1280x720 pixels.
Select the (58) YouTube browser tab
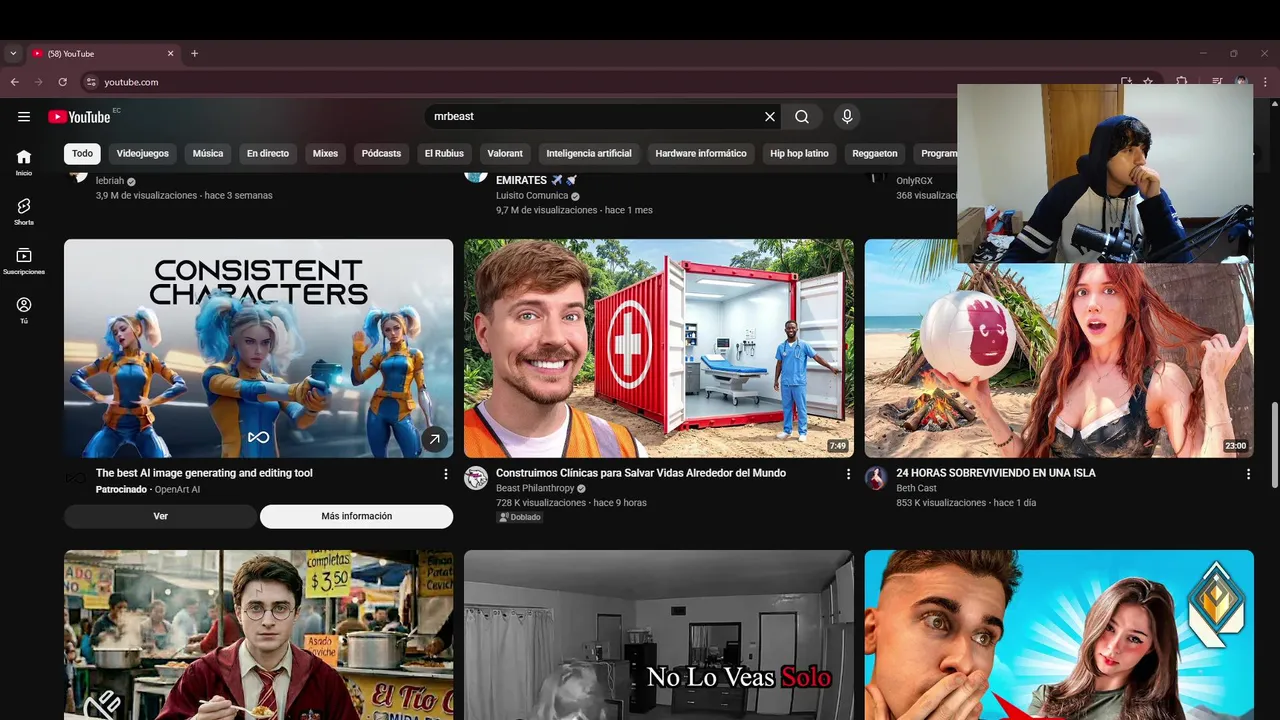coord(103,54)
